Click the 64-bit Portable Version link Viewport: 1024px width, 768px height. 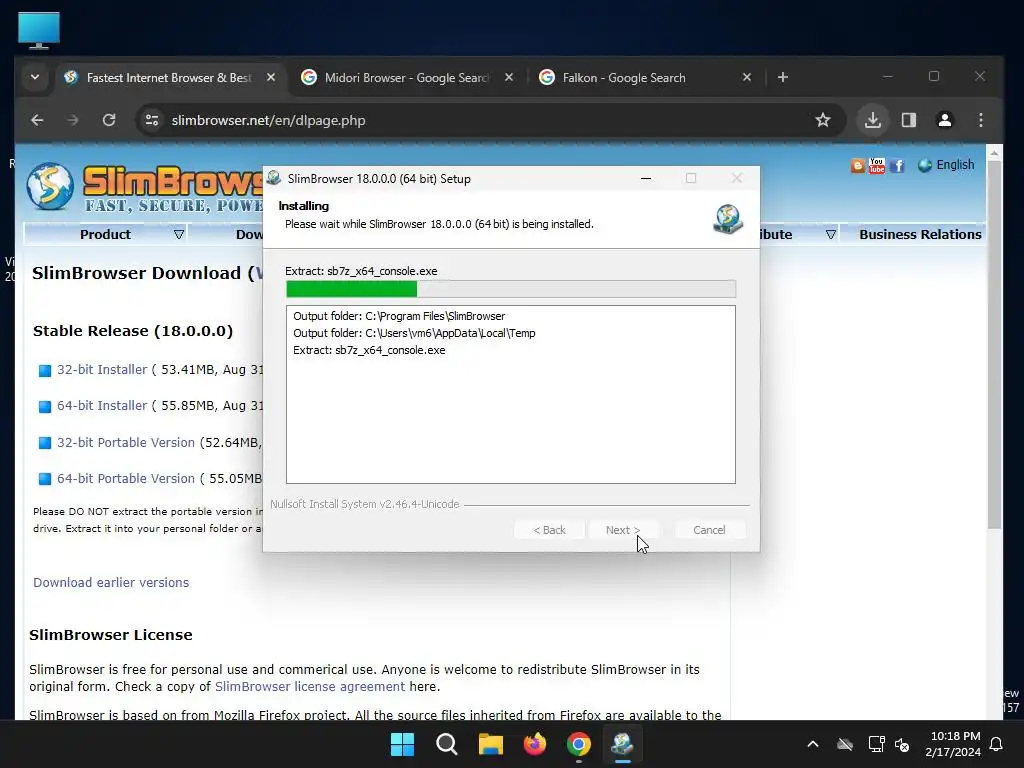click(125, 479)
